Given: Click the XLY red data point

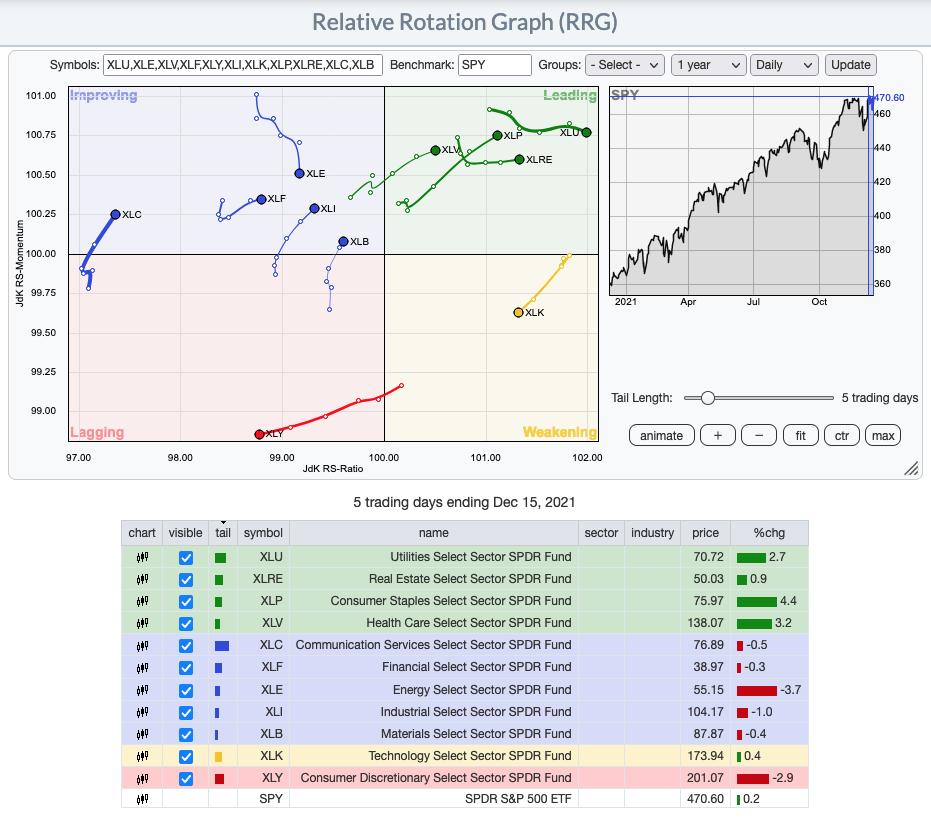Looking at the screenshot, I should pyautogui.click(x=259, y=434).
